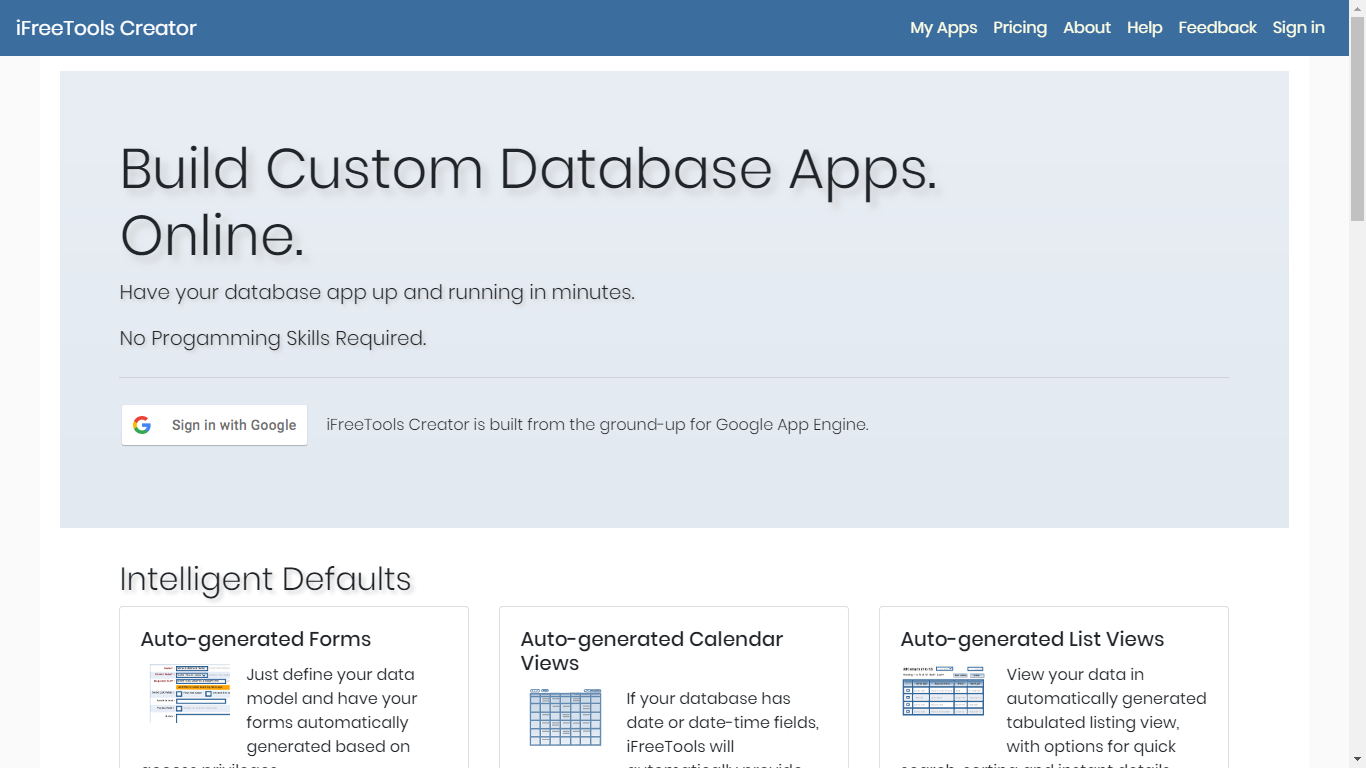The width and height of the screenshot is (1366, 768).
Task: Open the Pricing page
Action: point(1020,27)
